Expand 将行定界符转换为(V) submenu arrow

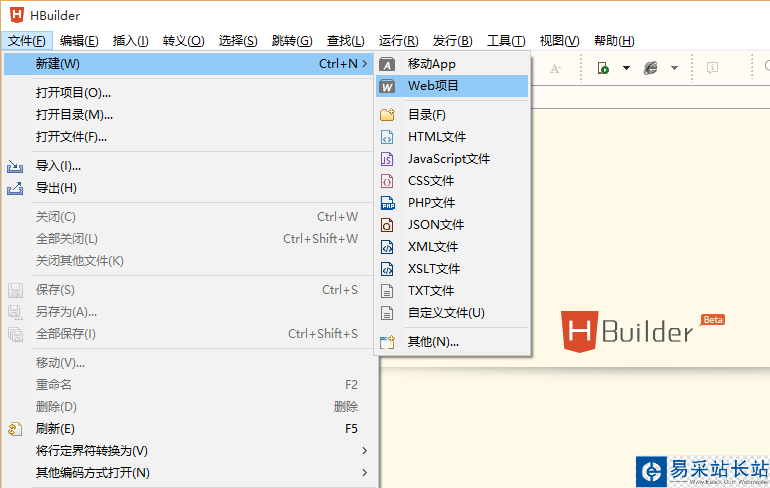[x=364, y=451]
